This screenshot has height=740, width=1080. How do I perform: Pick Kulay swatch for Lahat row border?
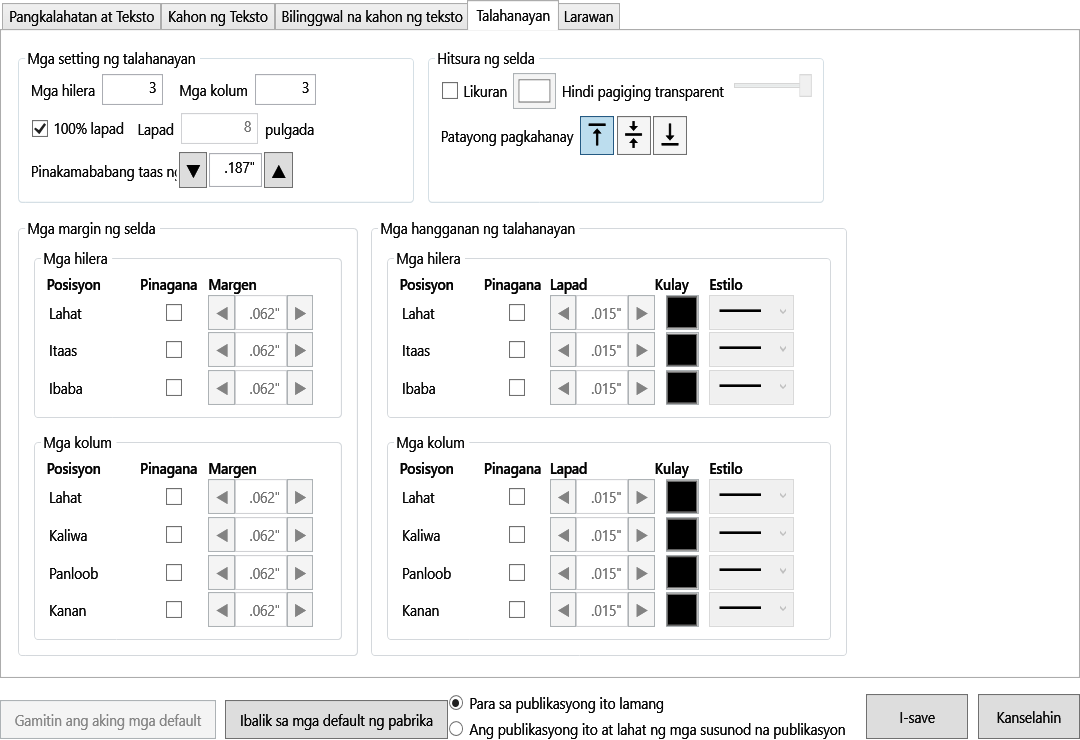[682, 313]
